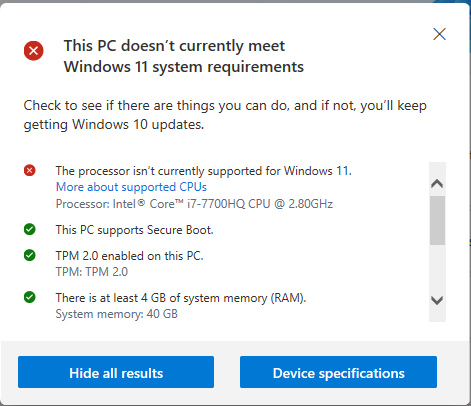Image resolution: width=471 pixels, height=406 pixels.
Task: Click the 'System memory: 40 GB' detail text
Action: point(117,314)
